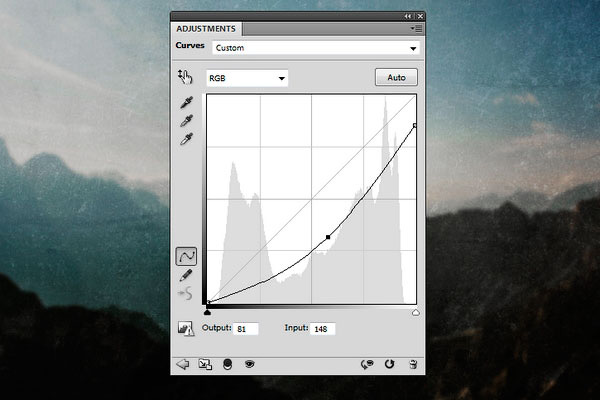Pick the gray point eyedropper
Viewport: 600px width, 400px height.
(187, 121)
